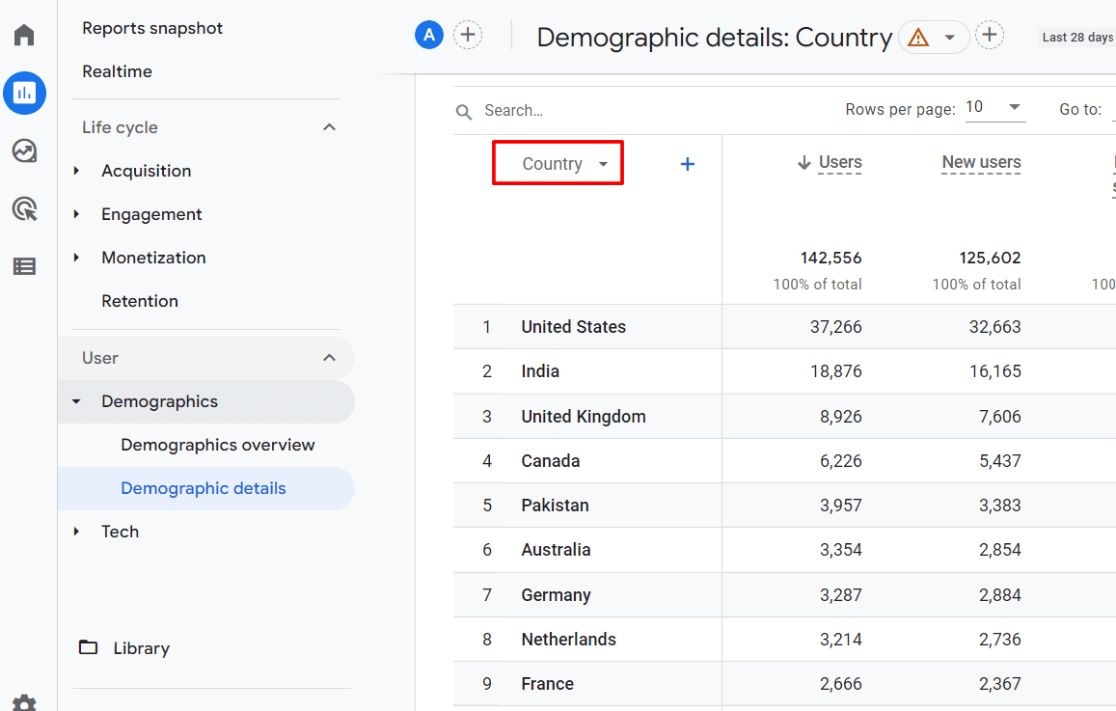Click the add comparison plus icon
The height and width of the screenshot is (711, 1116).
pos(468,33)
